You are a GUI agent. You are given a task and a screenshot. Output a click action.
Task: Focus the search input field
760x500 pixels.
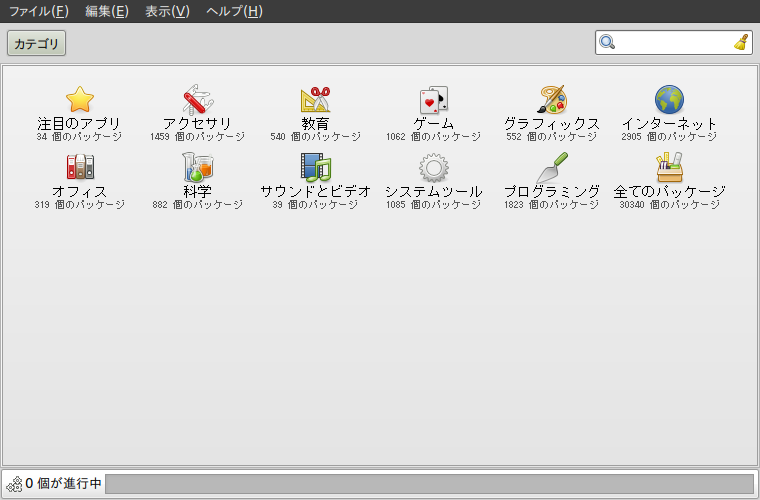pos(674,43)
